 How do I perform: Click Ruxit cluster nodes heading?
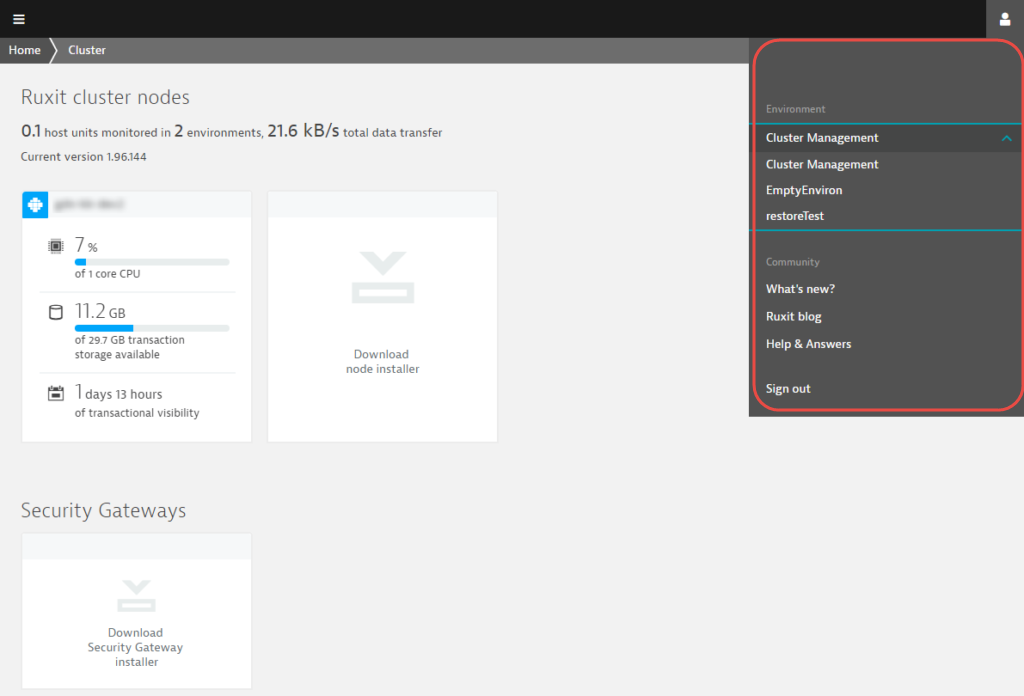[105, 97]
